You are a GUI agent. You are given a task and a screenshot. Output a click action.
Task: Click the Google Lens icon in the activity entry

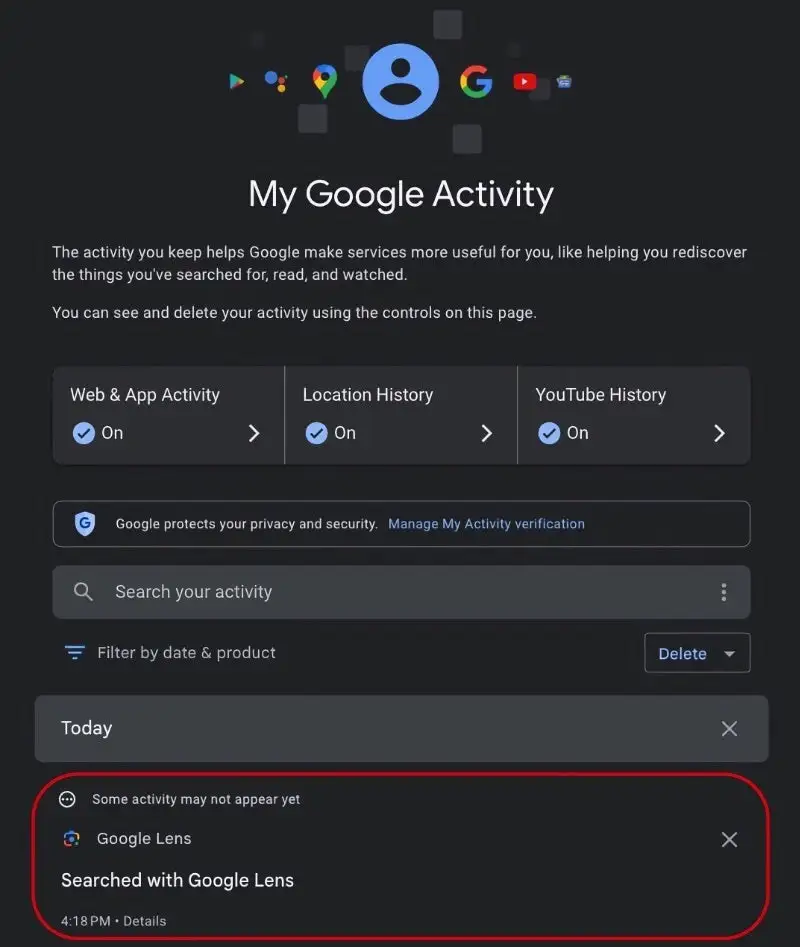tap(70, 839)
